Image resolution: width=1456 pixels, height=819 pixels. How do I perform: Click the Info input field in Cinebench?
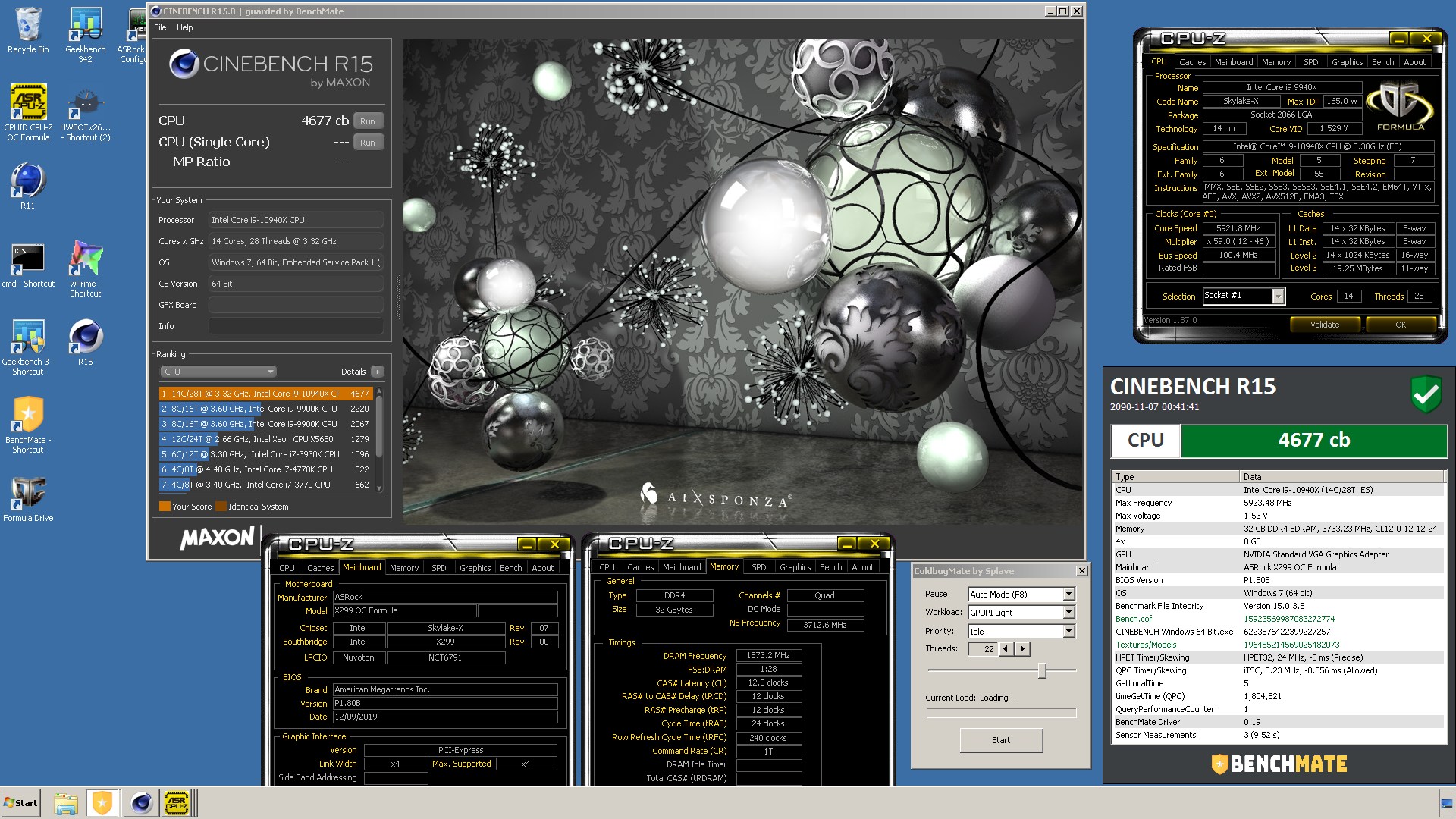coord(296,326)
